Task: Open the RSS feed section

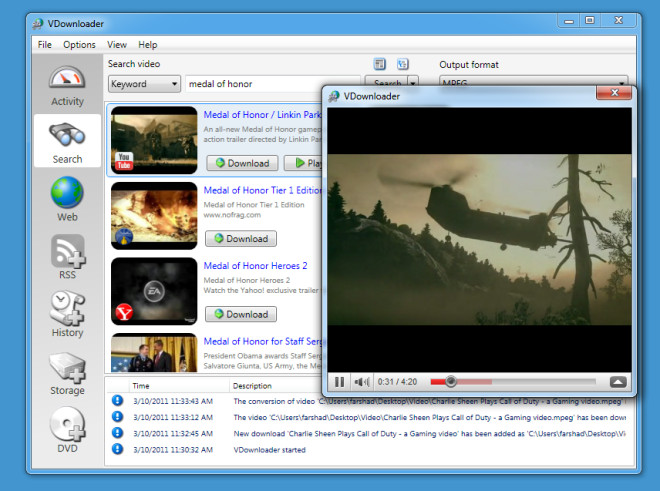Action: coord(67,257)
